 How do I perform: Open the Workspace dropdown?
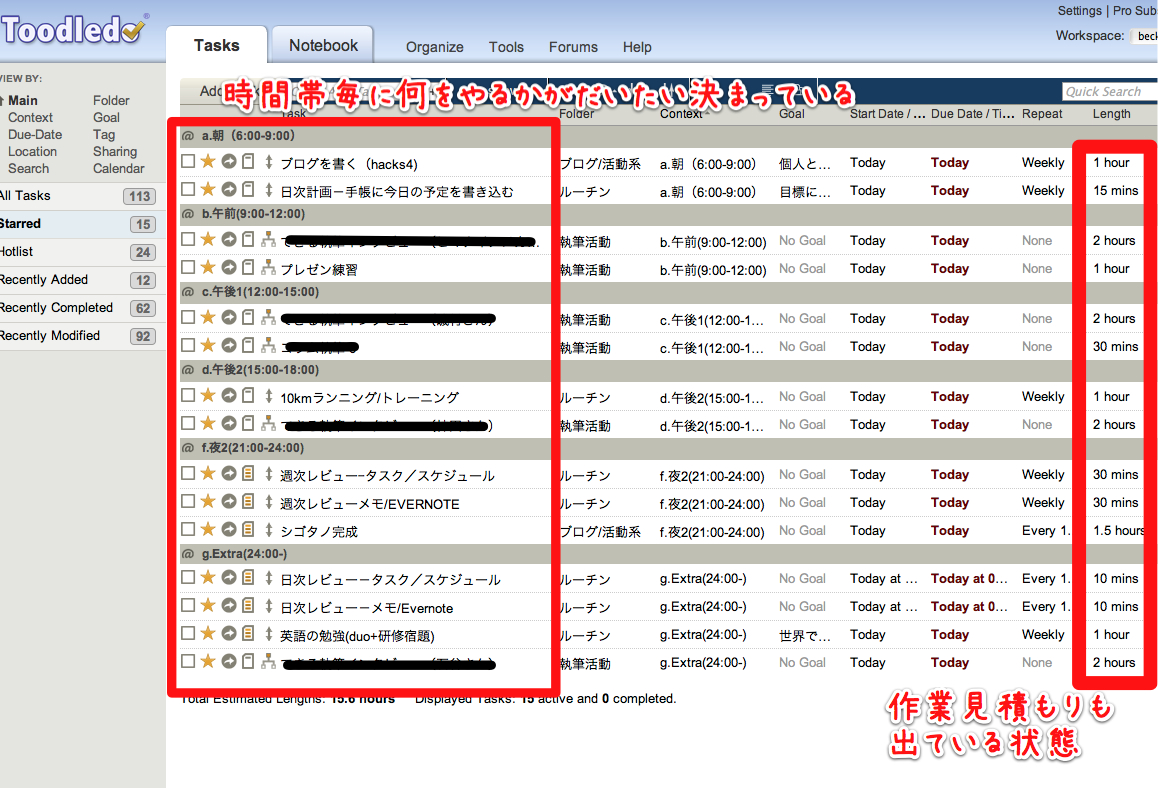point(1144,36)
